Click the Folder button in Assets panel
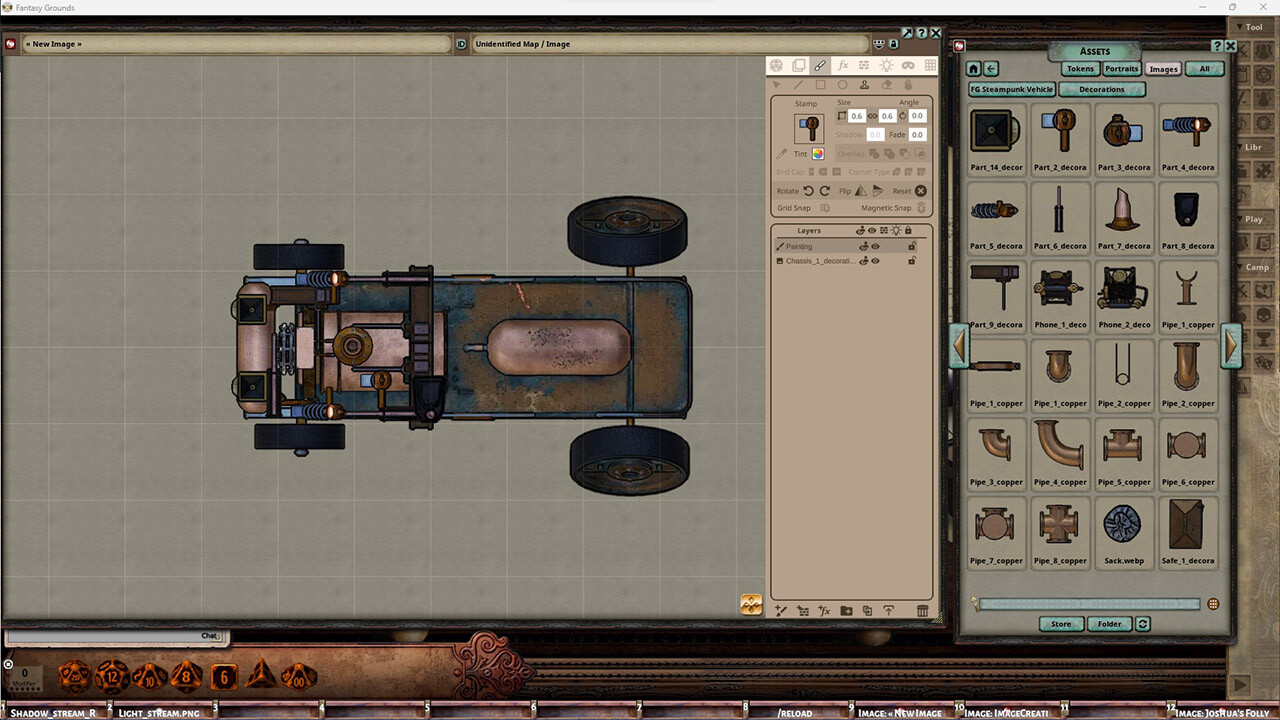 (1109, 623)
